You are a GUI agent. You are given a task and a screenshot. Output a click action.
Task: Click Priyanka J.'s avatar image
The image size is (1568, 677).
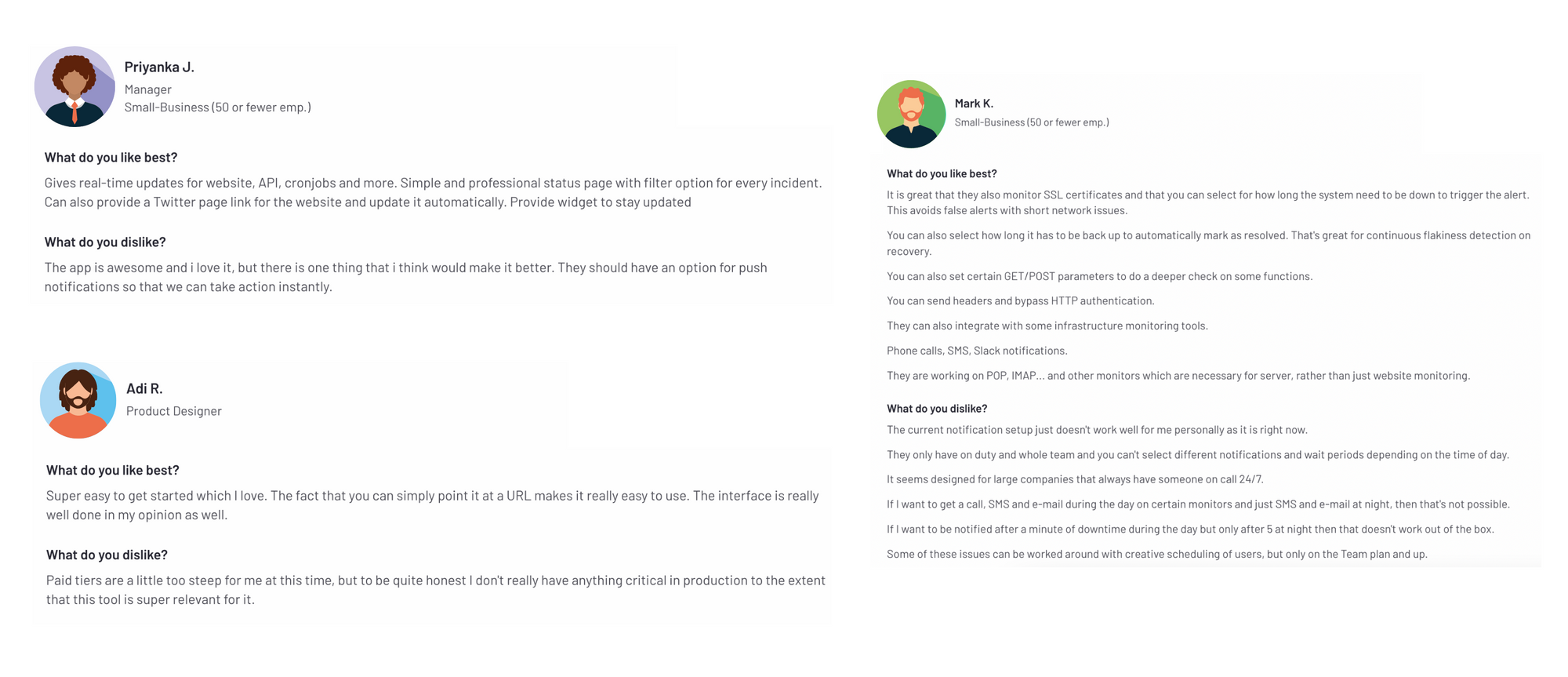click(74, 86)
